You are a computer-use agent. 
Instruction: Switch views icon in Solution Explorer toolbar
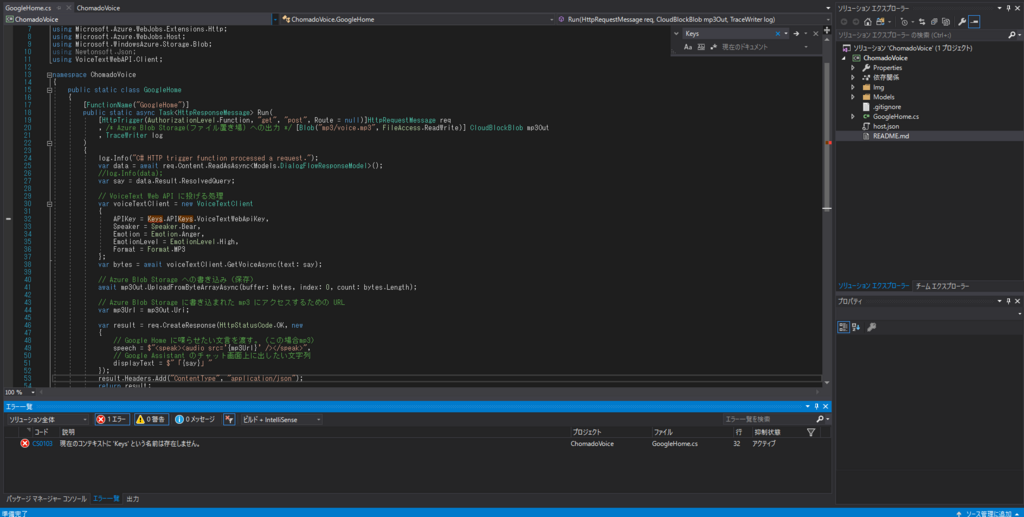click(x=880, y=22)
